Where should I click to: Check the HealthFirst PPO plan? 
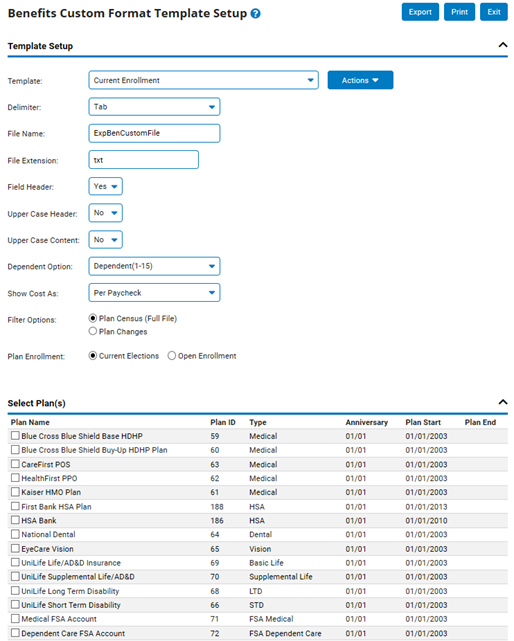pyautogui.click(x=15, y=478)
